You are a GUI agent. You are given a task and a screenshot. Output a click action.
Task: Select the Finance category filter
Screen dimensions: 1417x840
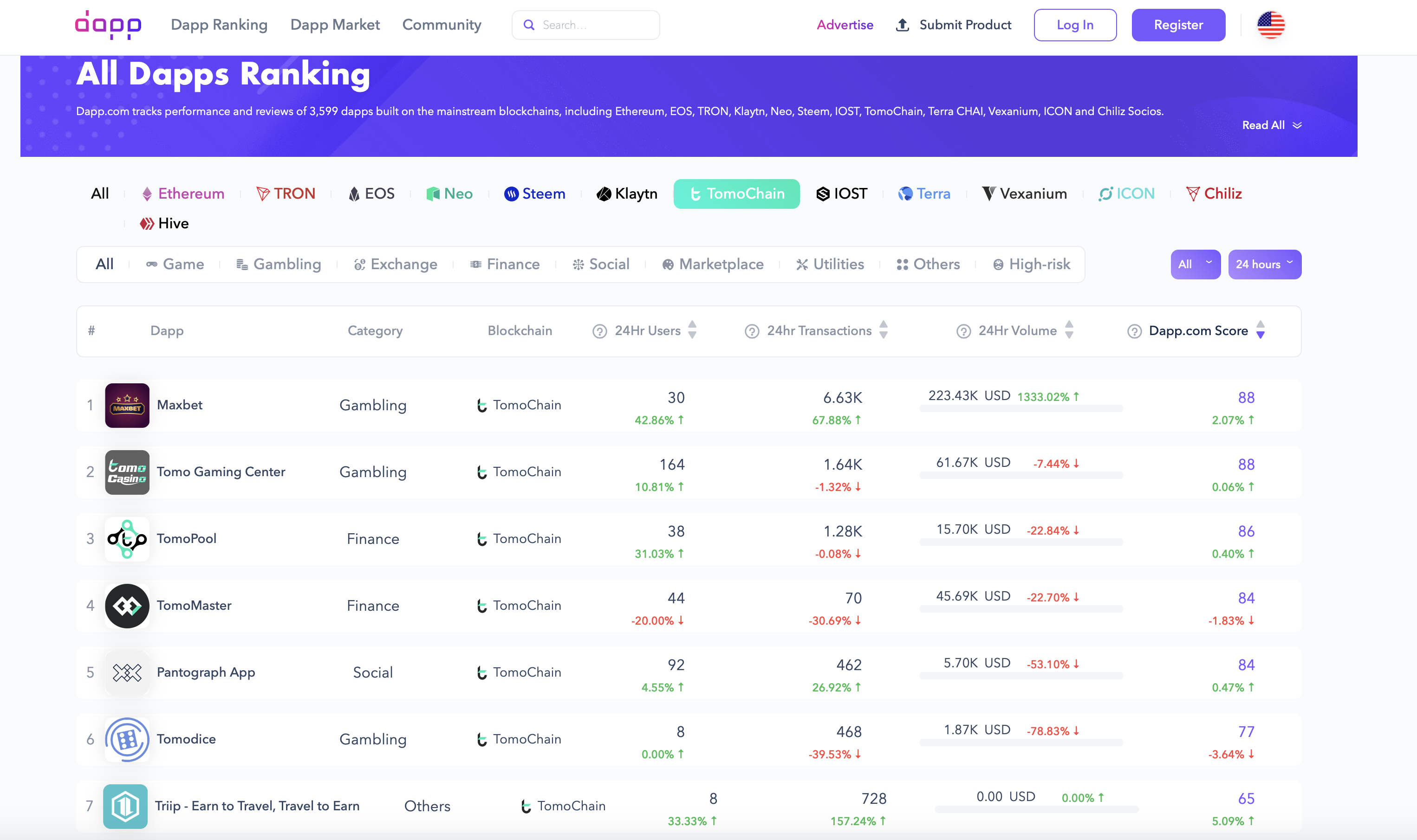504,265
